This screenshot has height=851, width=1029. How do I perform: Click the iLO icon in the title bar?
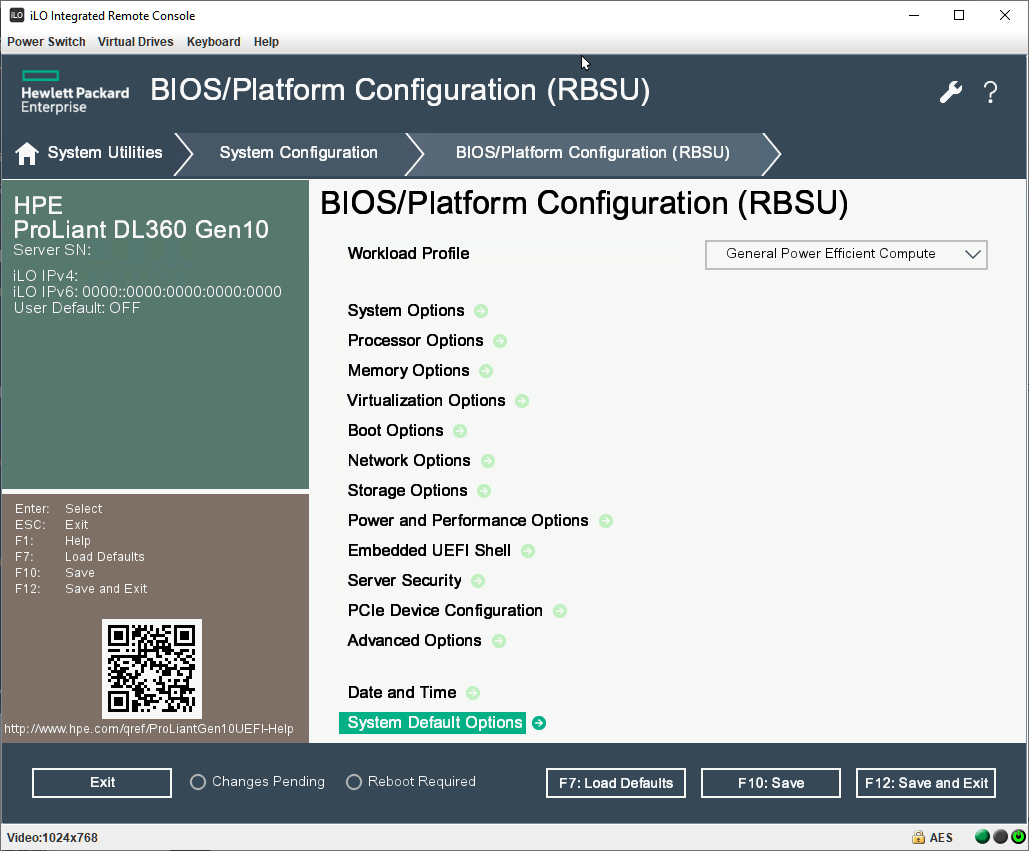pos(17,15)
